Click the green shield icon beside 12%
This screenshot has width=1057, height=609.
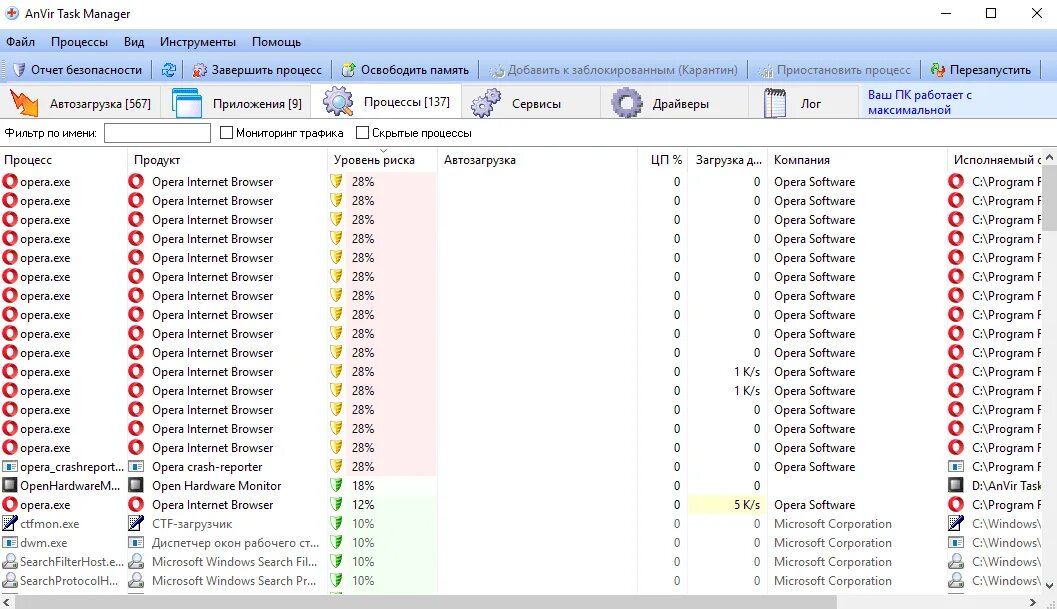[x=336, y=504]
